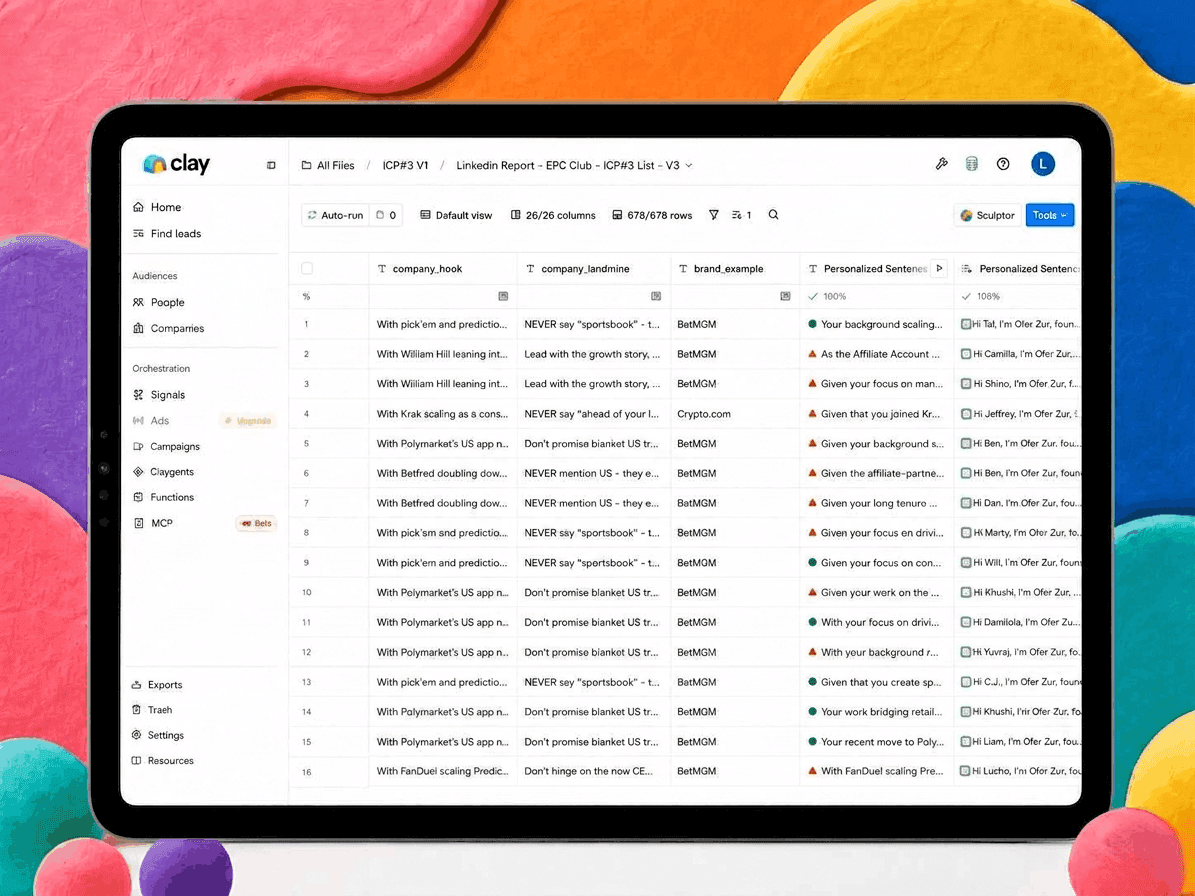Select "Your work bridging retail..." cell

click(x=876, y=712)
